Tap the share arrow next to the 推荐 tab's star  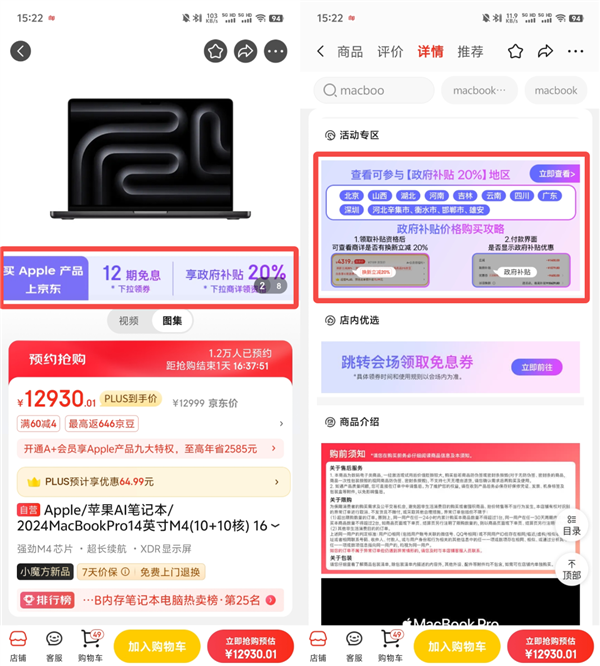545,51
